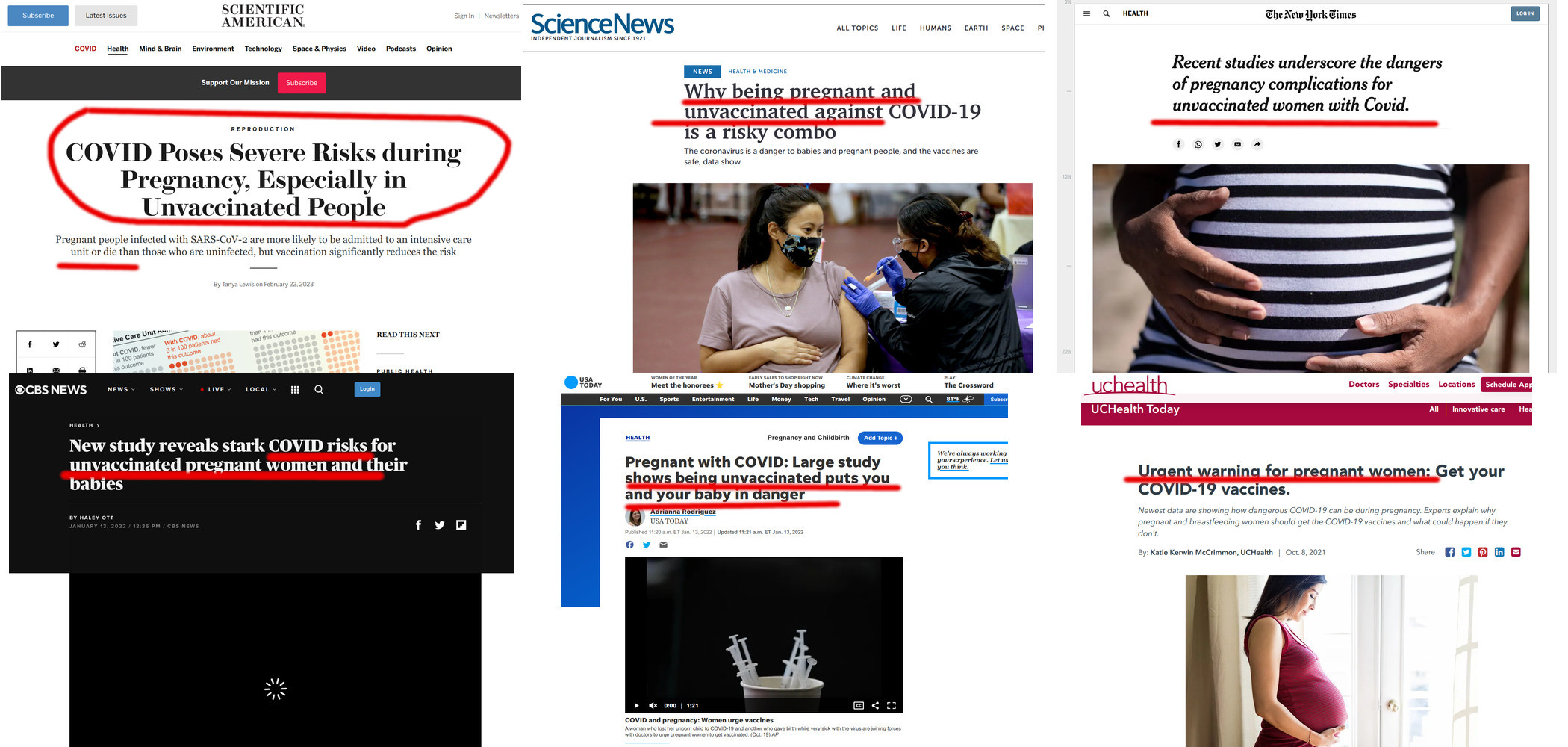The image size is (1568, 747).
Task: Mute the USA Today video player
Action: [653, 705]
